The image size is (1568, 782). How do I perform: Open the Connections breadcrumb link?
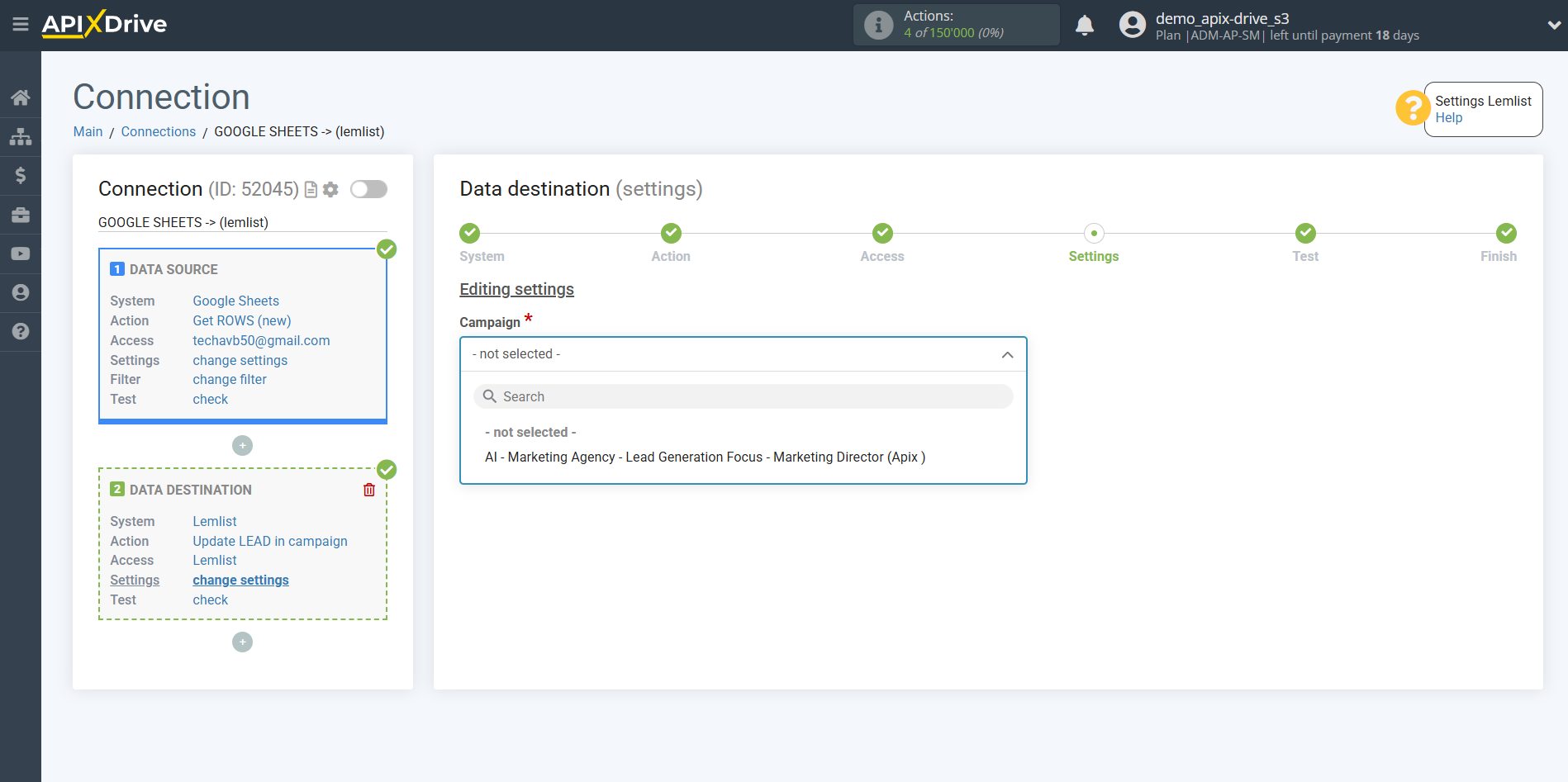tap(158, 131)
